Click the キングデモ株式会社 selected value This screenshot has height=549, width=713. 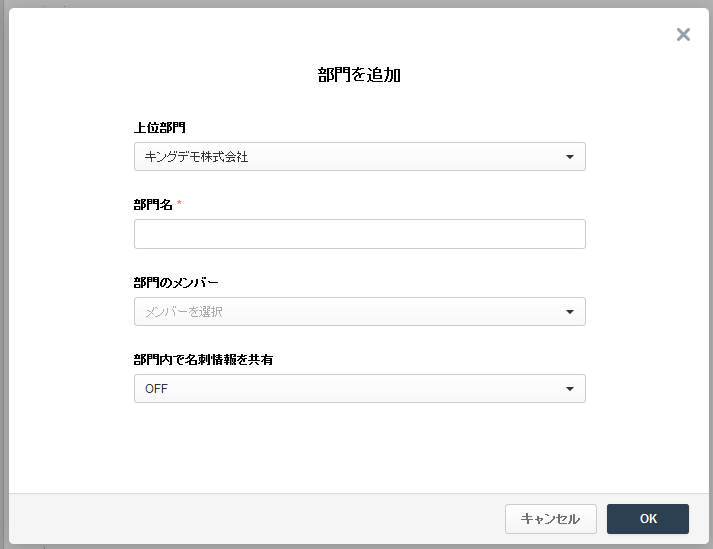click(196, 157)
